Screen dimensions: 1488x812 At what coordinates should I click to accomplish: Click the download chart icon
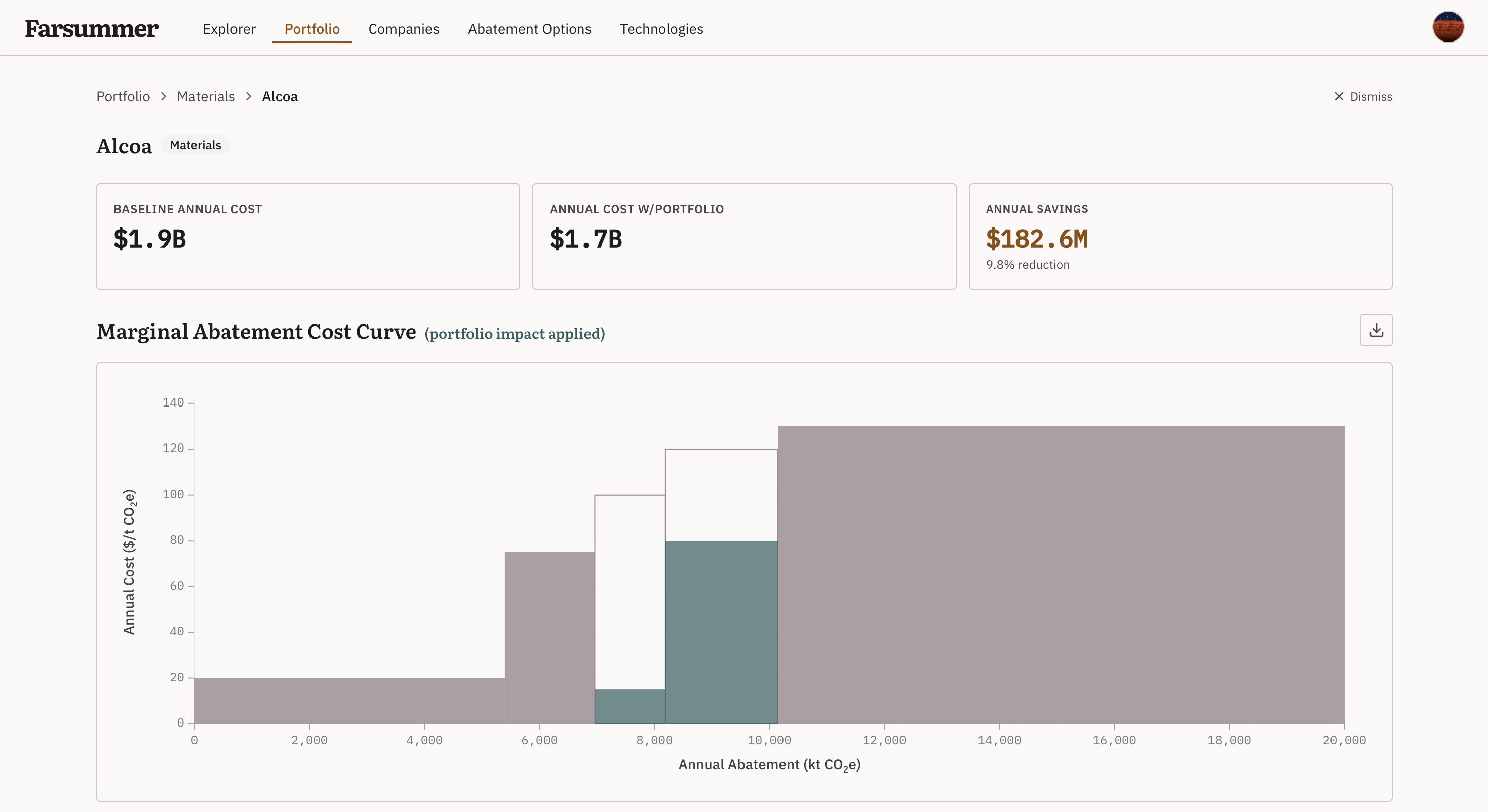pos(1376,330)
